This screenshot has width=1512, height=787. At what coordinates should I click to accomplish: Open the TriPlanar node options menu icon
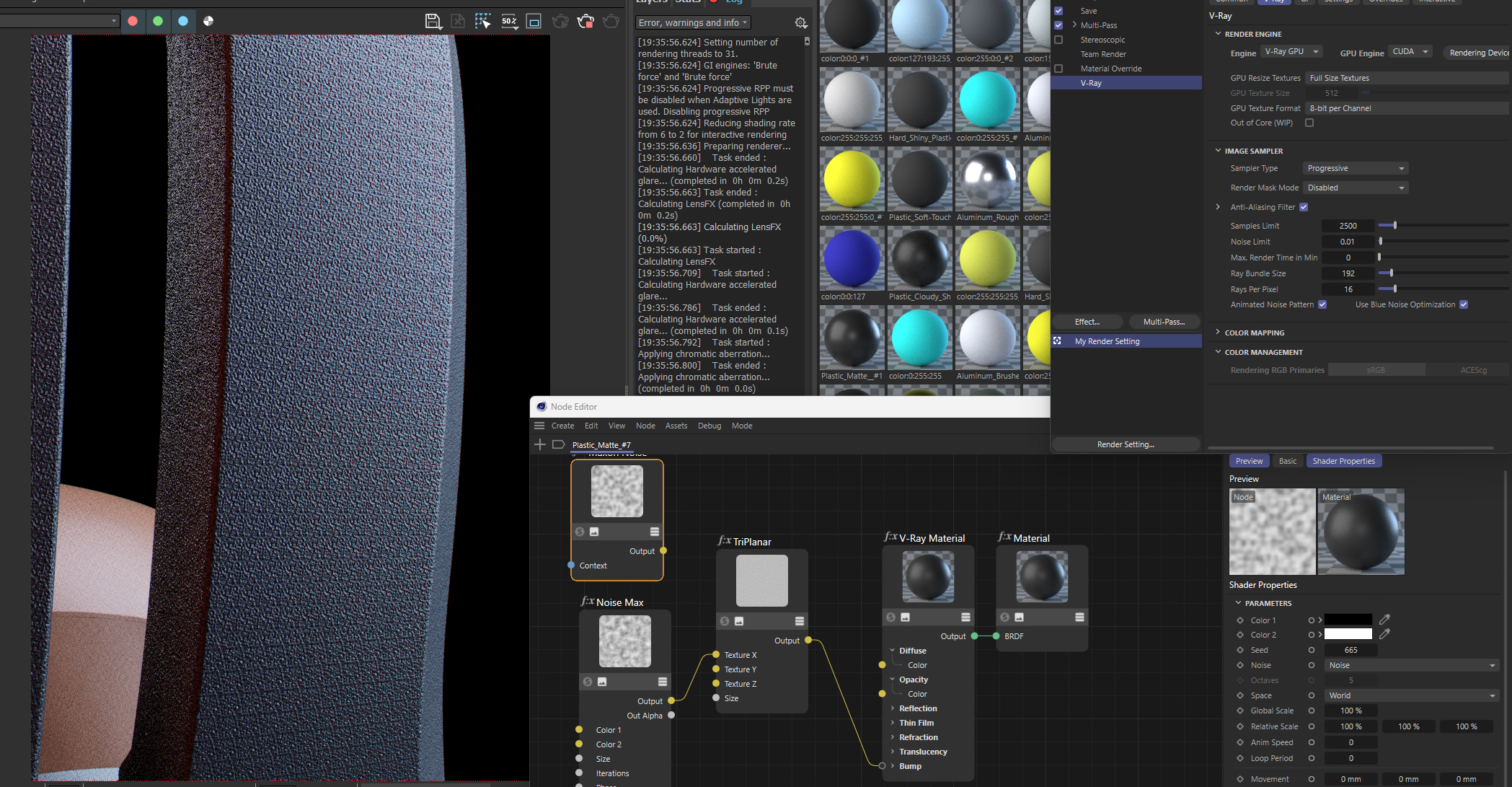pyautogui.click(x=800, y=621)
